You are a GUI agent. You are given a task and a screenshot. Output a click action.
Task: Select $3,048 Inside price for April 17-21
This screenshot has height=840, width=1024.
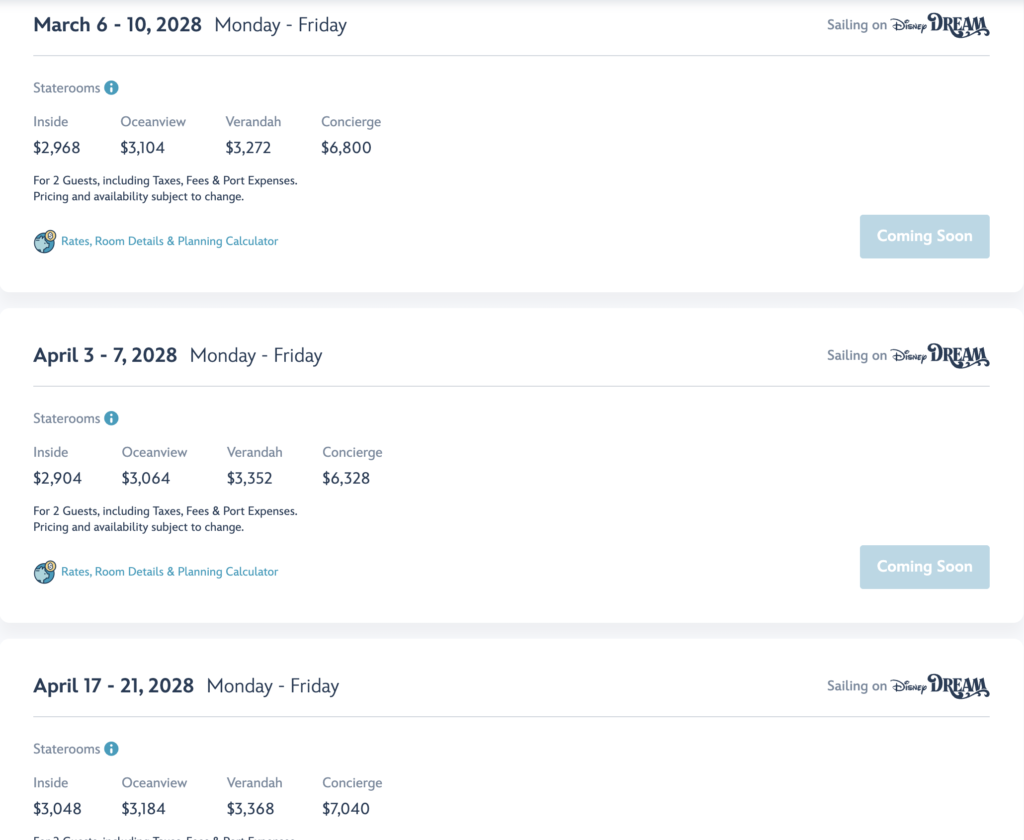point(57,809)
